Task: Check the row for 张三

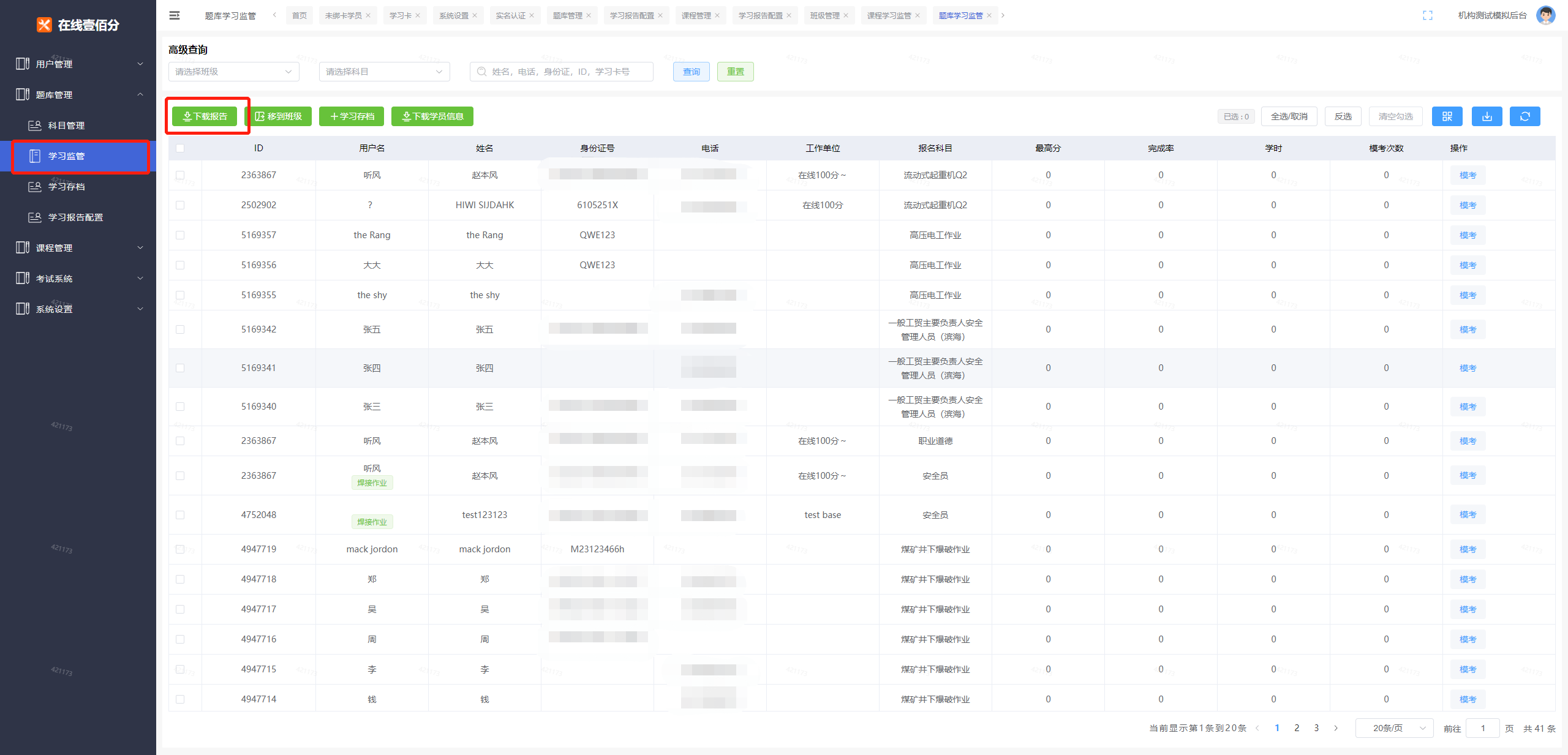Action: pos(180,407)
